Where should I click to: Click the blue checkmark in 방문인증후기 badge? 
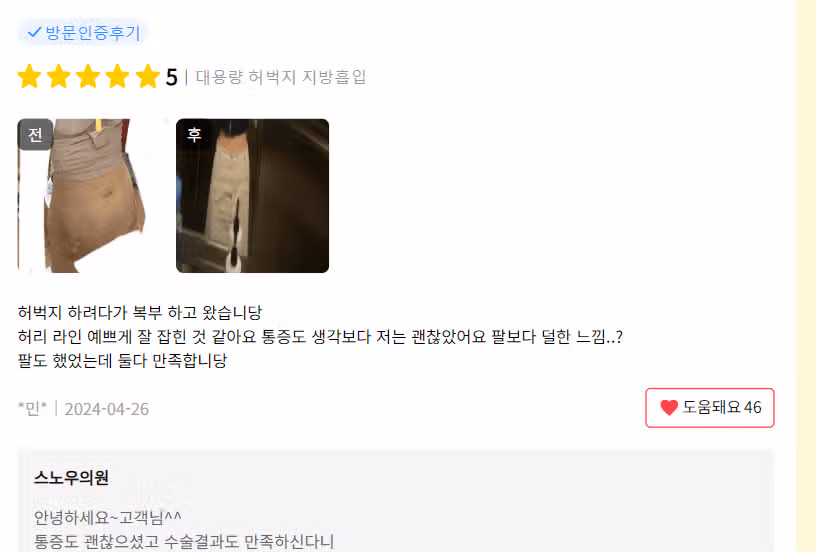(x=34, y=32)
